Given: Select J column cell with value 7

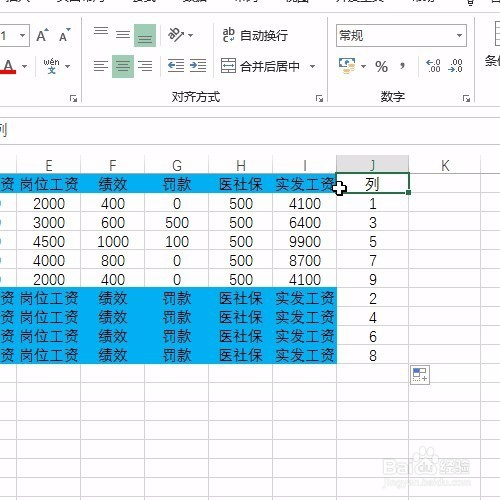Looking at the screenshot, I should pos(373,260).
